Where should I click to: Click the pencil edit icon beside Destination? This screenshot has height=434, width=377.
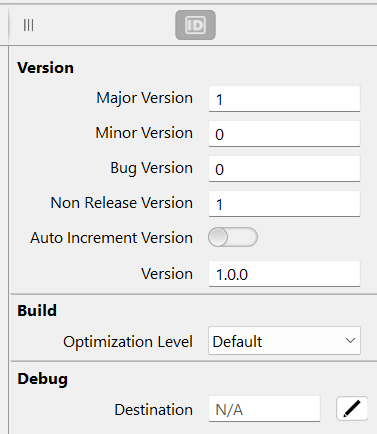(x=352, y=408)
